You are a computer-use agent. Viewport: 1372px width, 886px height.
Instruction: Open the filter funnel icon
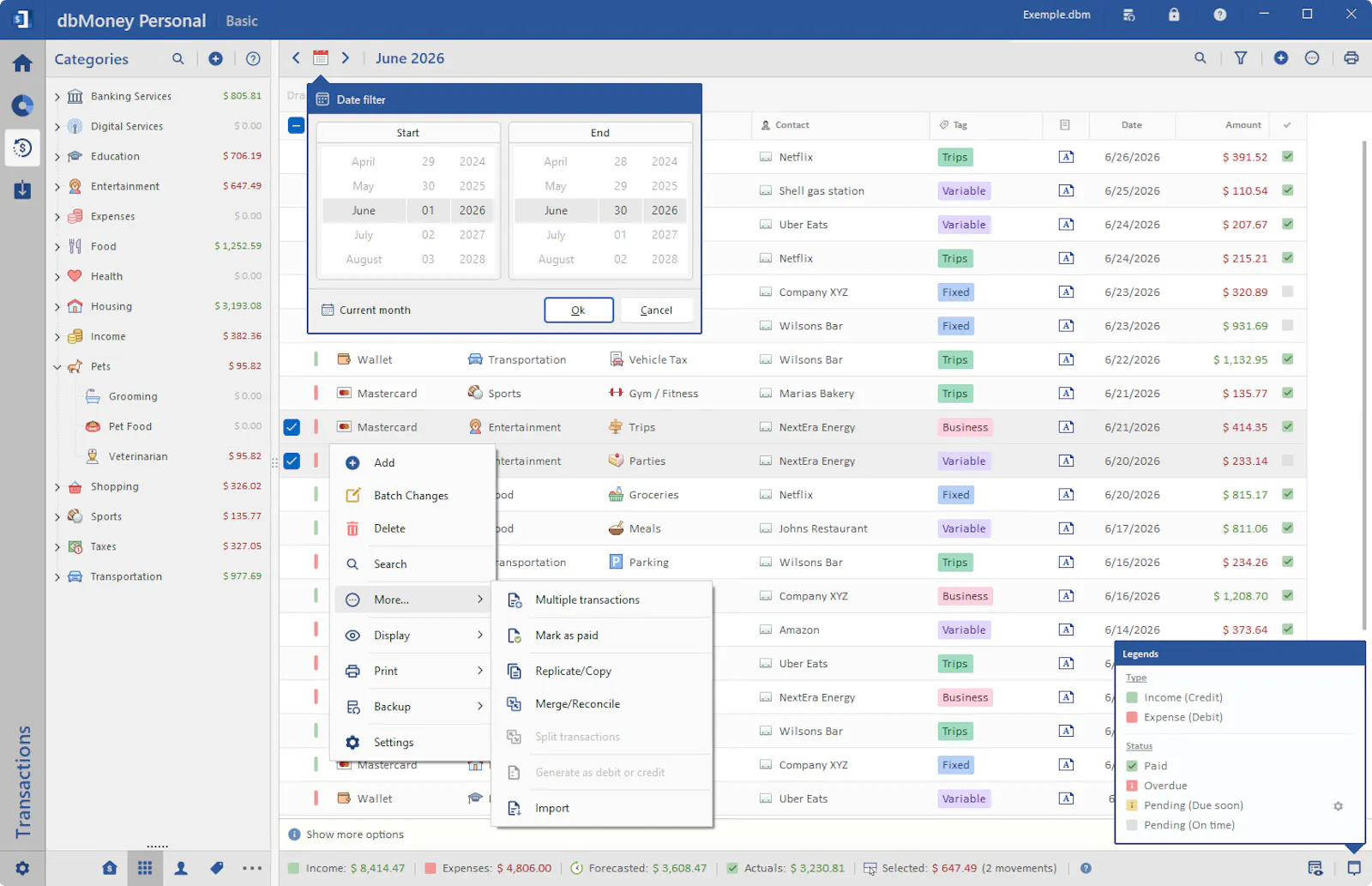tap(1240, 57)
